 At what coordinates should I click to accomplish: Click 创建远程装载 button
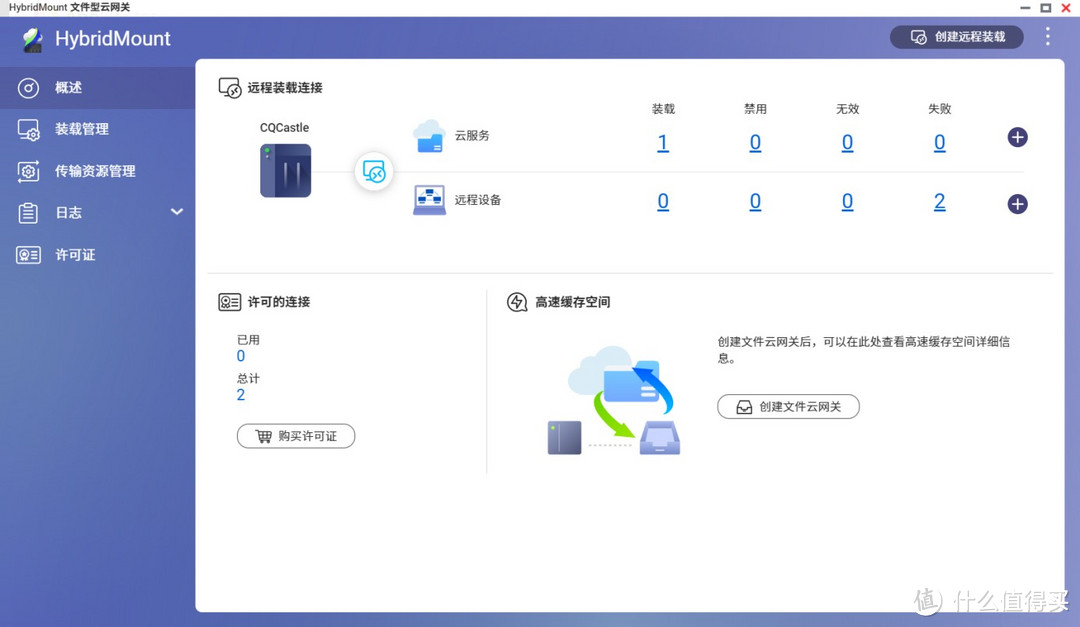(x=957, y=37)
